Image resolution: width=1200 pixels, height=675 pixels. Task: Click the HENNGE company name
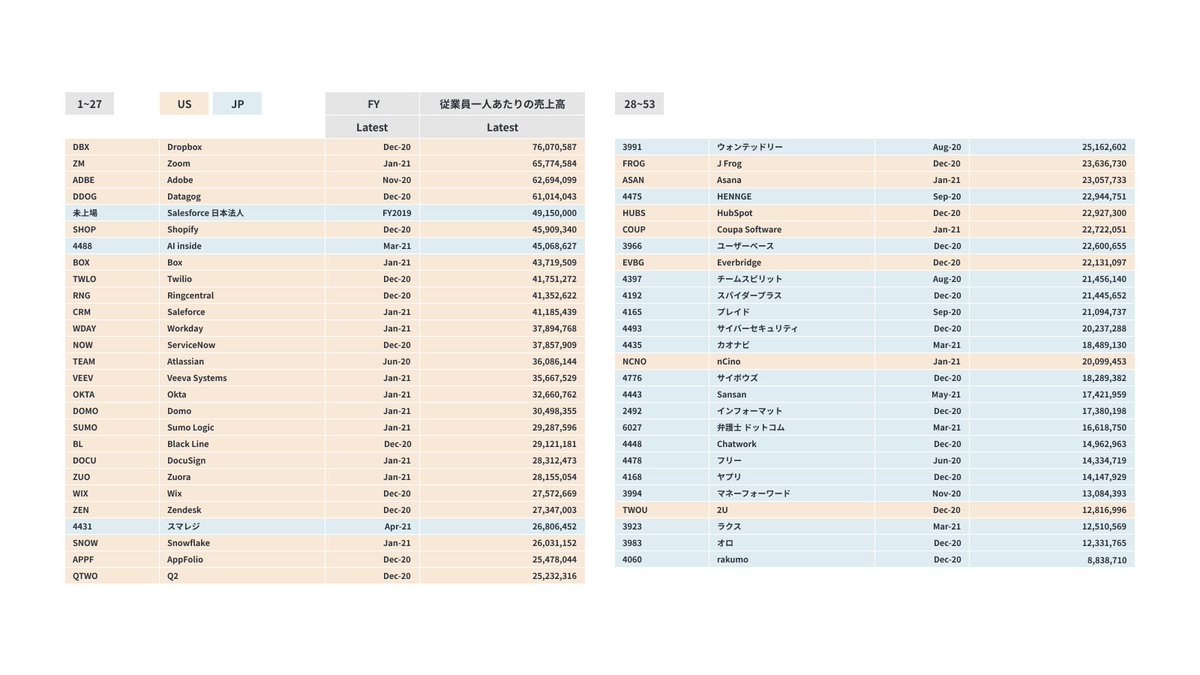click(734, 196)
